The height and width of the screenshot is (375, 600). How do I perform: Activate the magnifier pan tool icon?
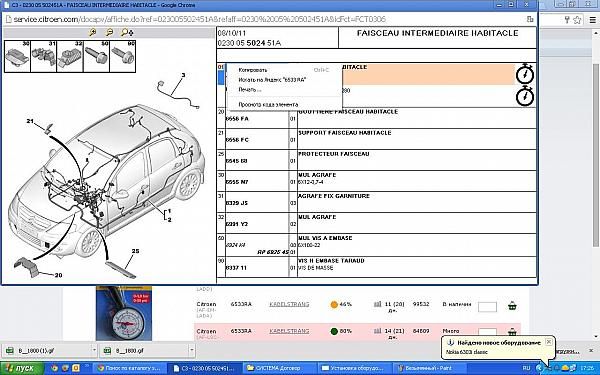[127, 33]
